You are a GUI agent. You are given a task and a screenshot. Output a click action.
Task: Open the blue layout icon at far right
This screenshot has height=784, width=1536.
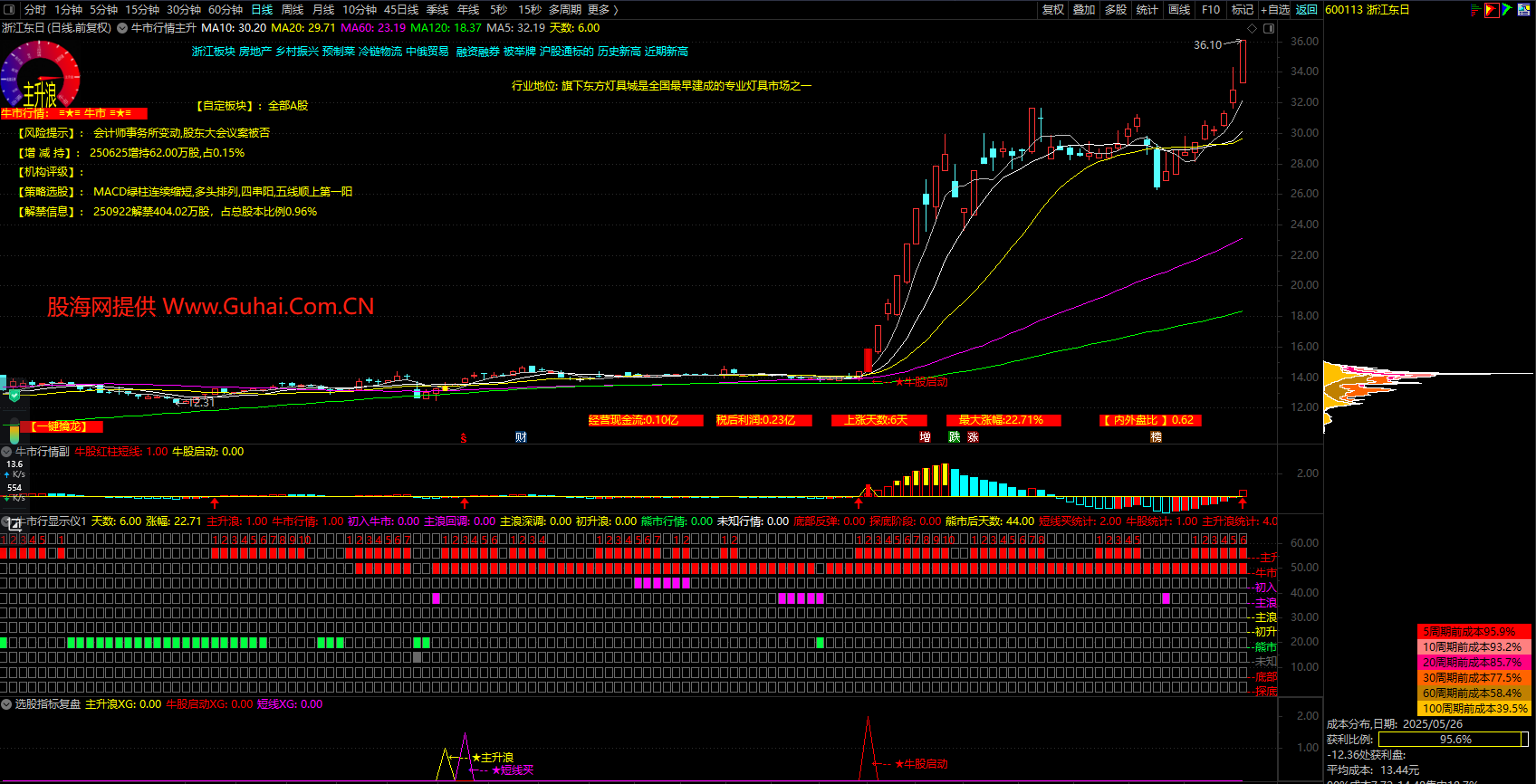1525,9
